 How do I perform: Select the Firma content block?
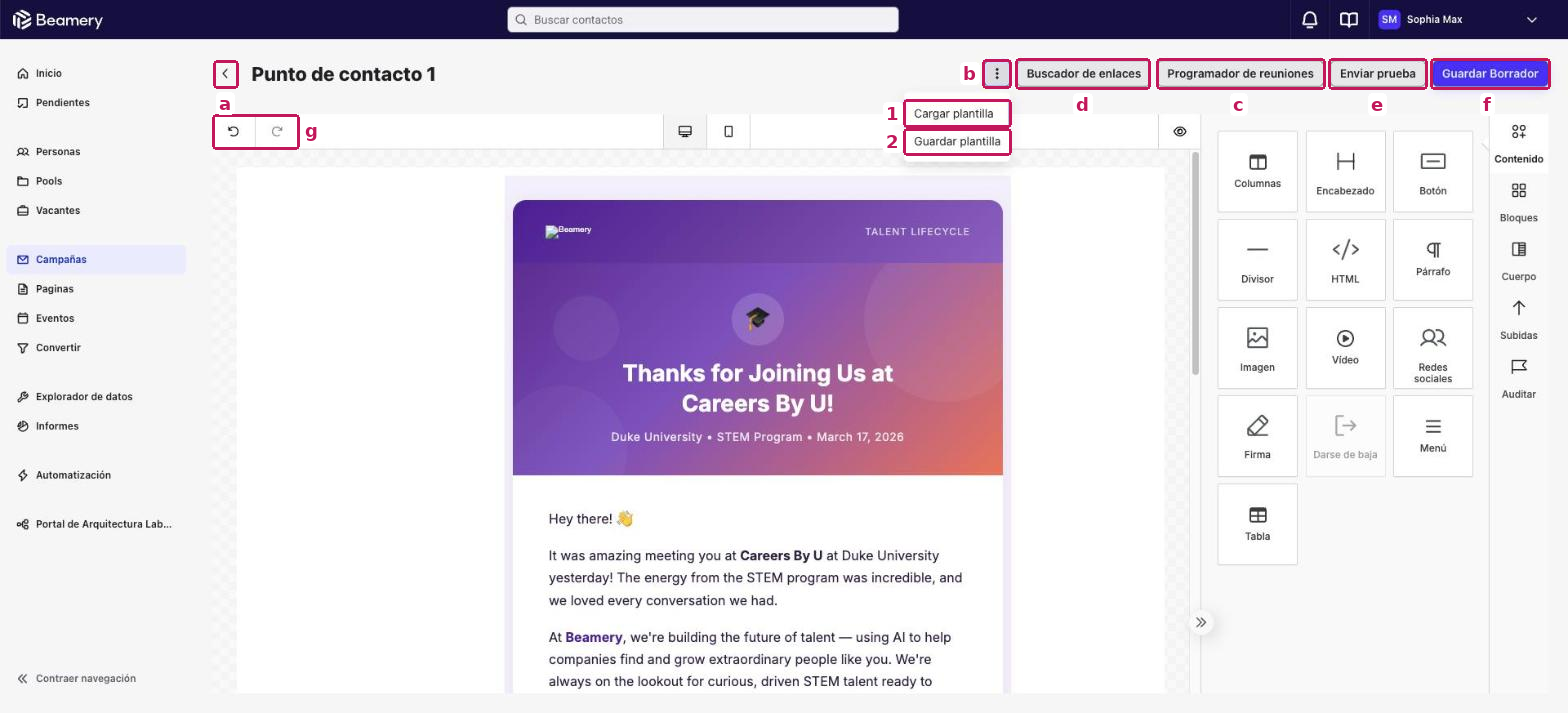coord(1257,435)
